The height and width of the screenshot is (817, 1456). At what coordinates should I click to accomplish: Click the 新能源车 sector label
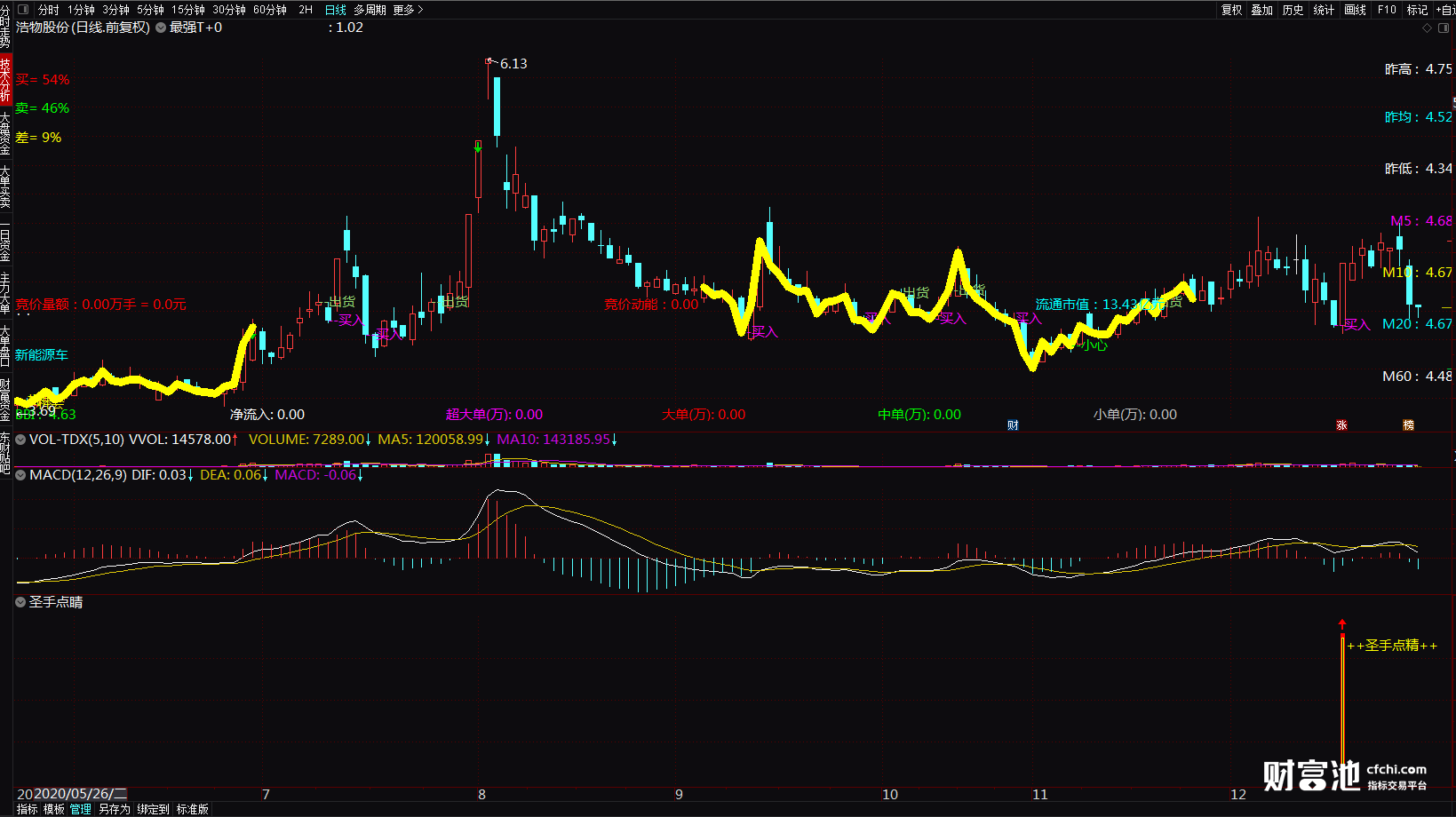pos(42,355)
